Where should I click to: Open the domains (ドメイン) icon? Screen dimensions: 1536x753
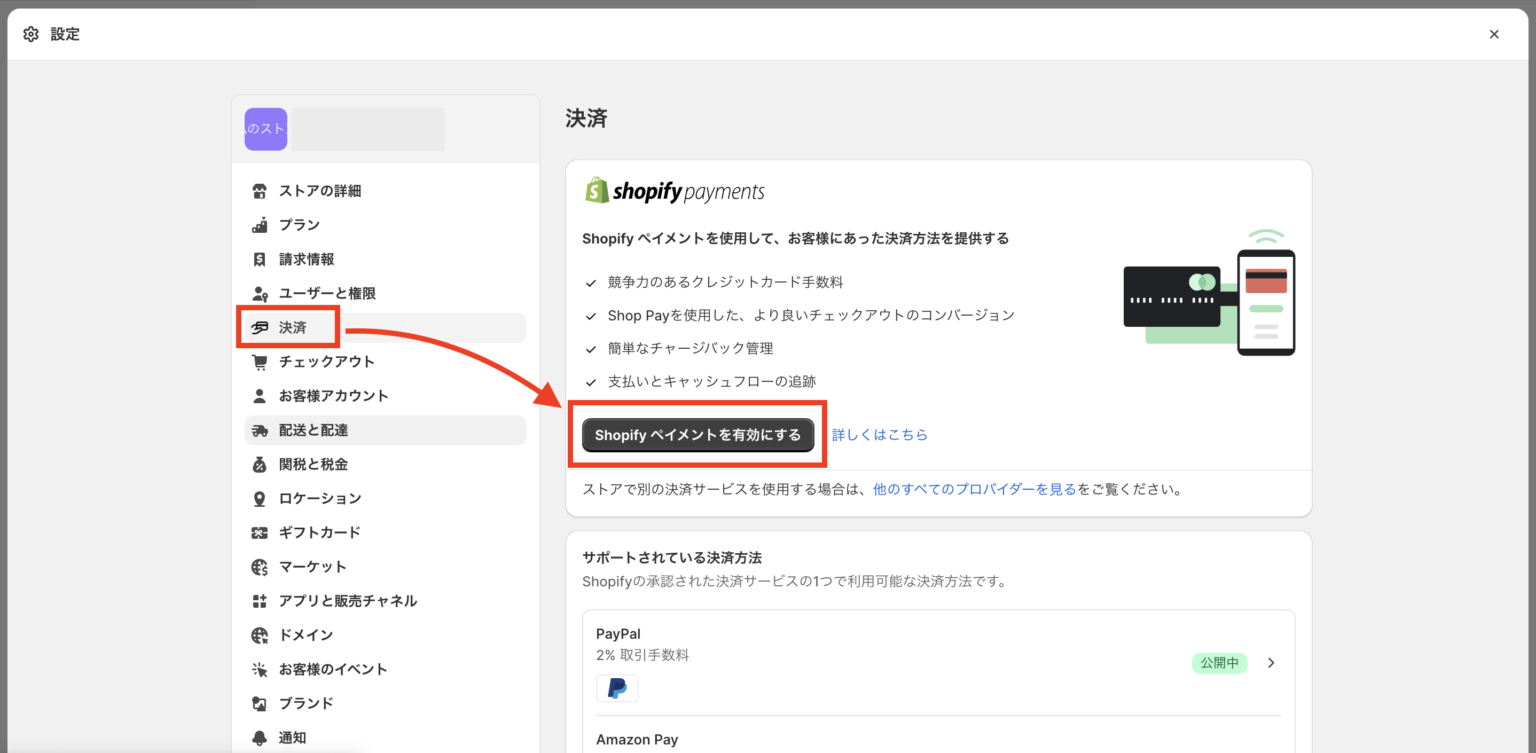click(x=258, y=634)
